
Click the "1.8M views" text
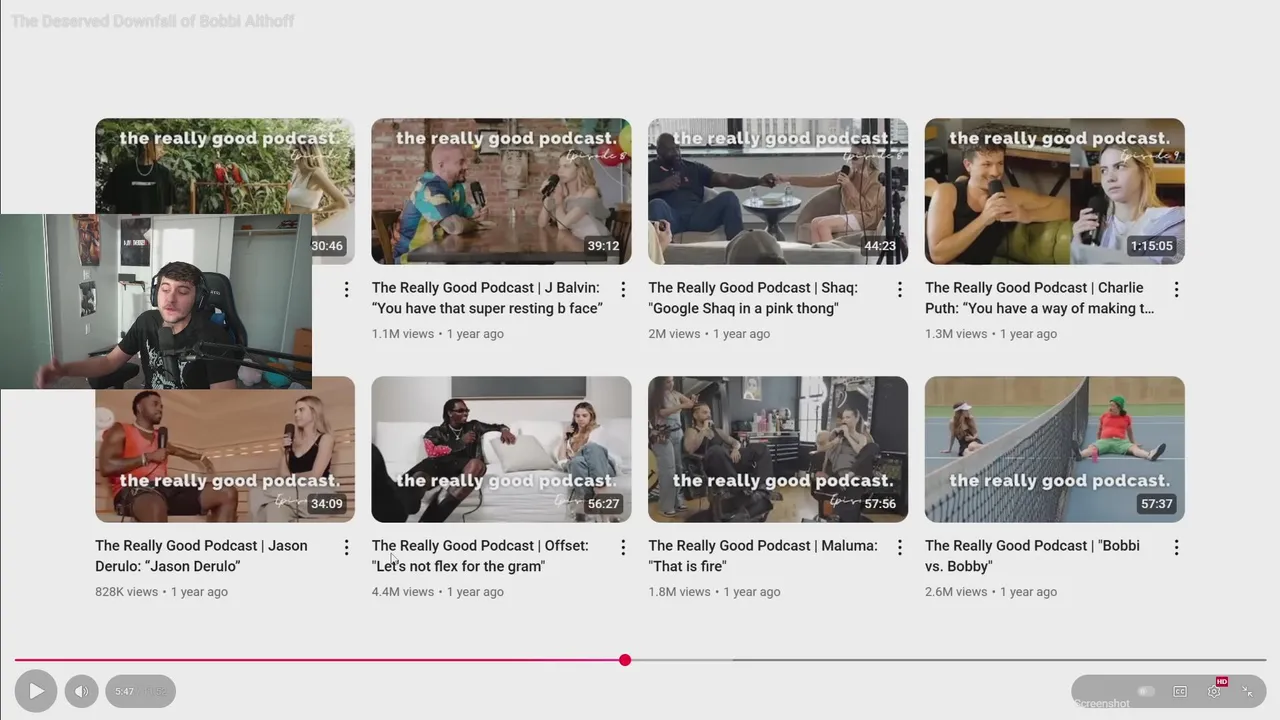[679, 592]
